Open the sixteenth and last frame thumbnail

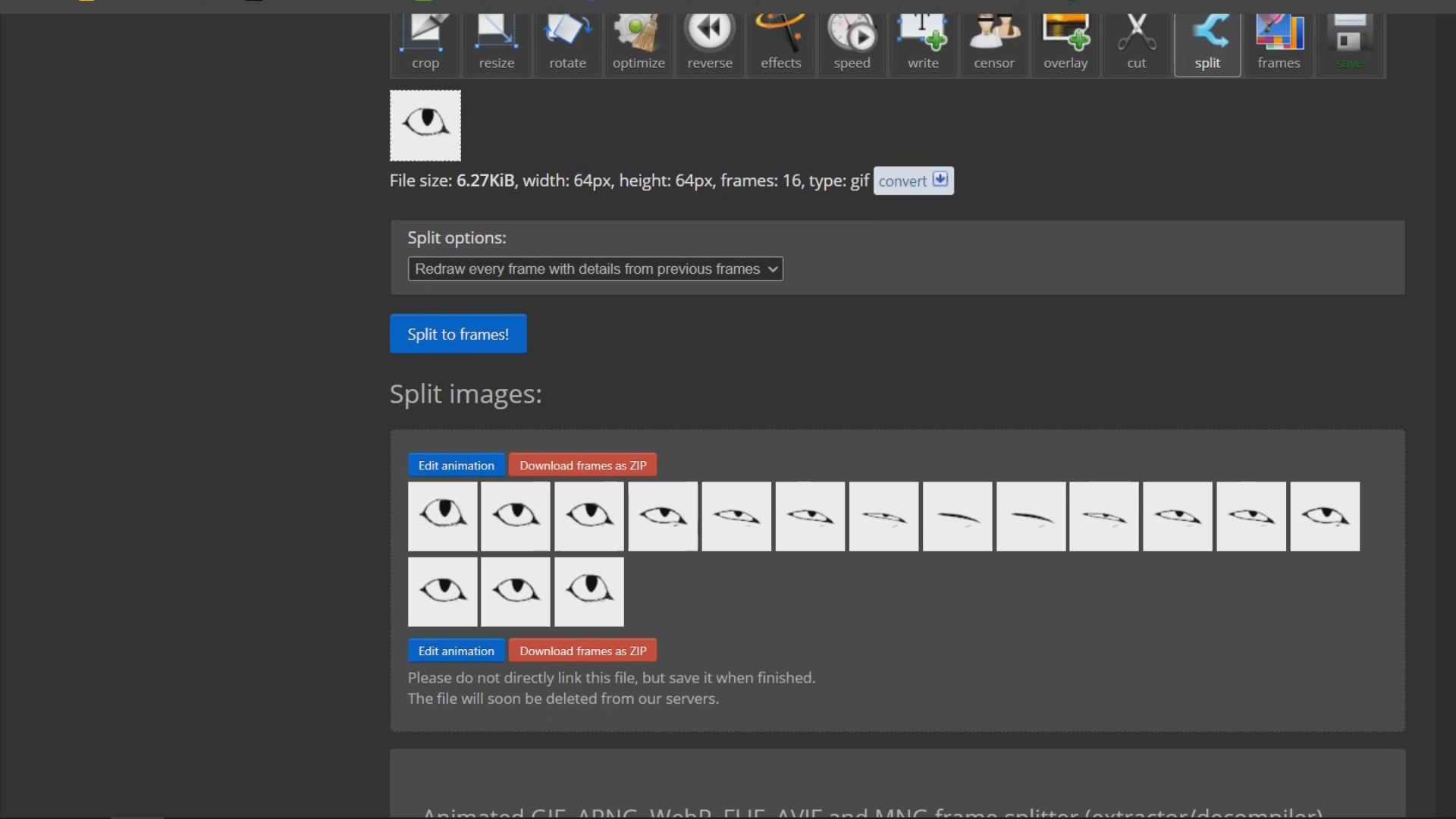tap(589, 592)
